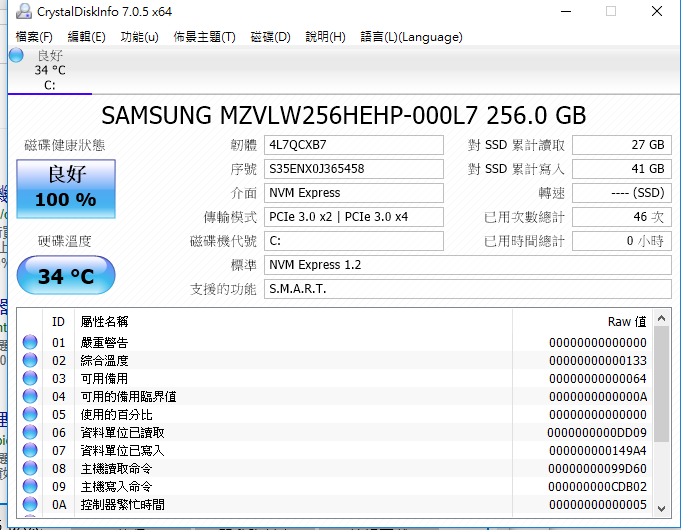Viewport: 681px width, 530px height.
Task: Open the 說明(H) menu
Action: tap(325, 37)
